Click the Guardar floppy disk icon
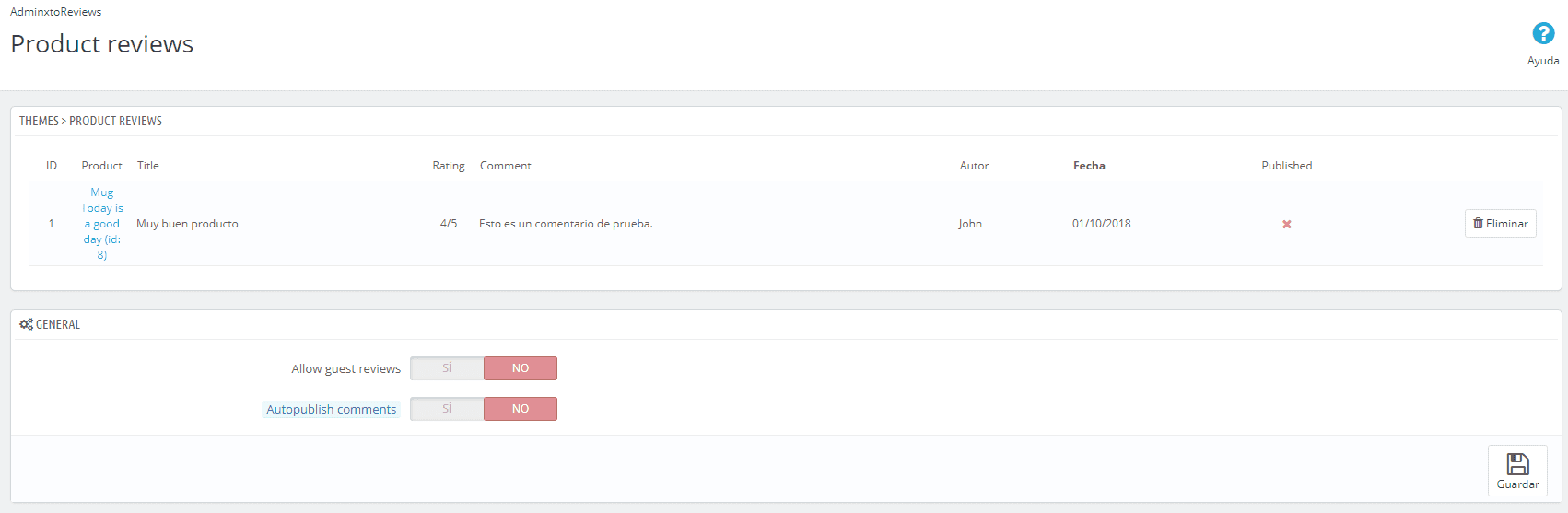The height and width of the screenshot is (513, 1568). pos(1517,463)
